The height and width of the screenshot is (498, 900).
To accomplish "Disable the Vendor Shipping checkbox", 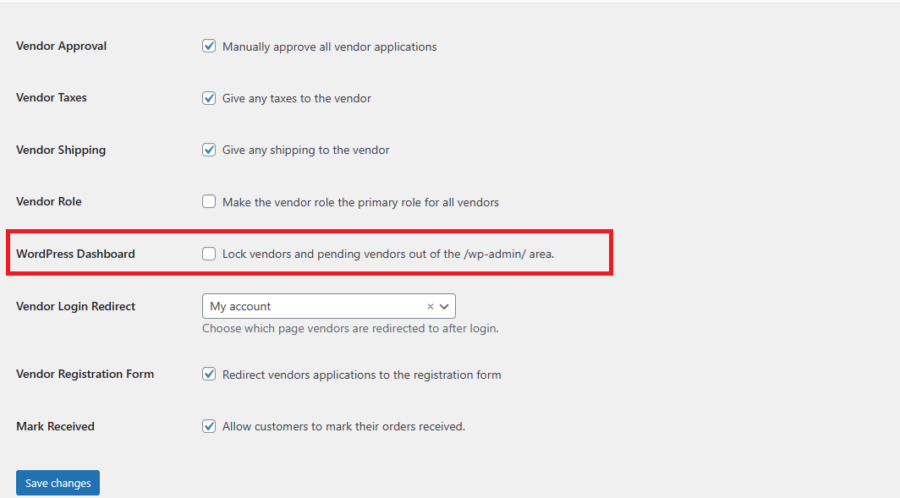I will (x=209, y=150).
